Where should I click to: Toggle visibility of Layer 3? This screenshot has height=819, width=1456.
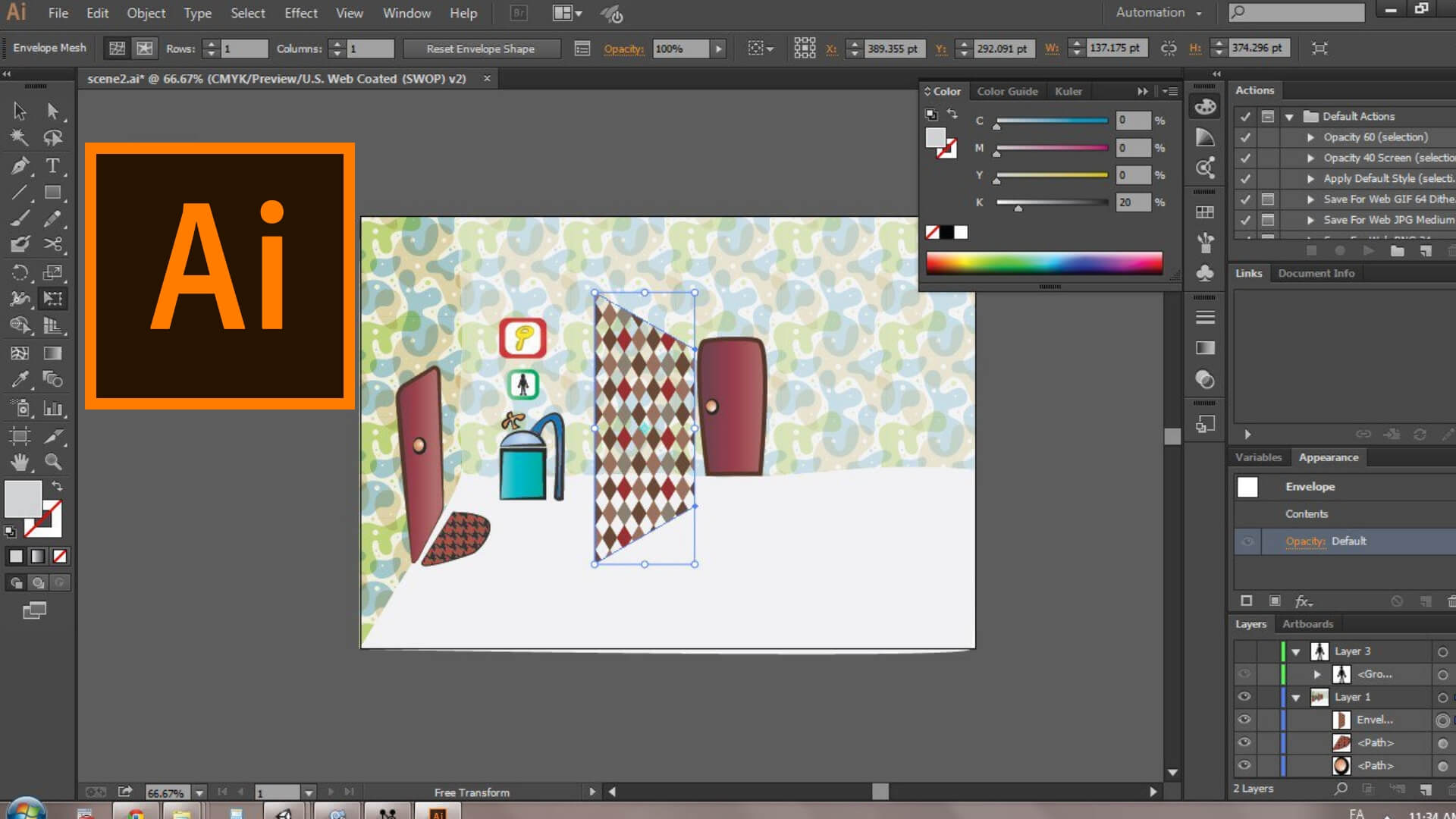point(1243,651)
